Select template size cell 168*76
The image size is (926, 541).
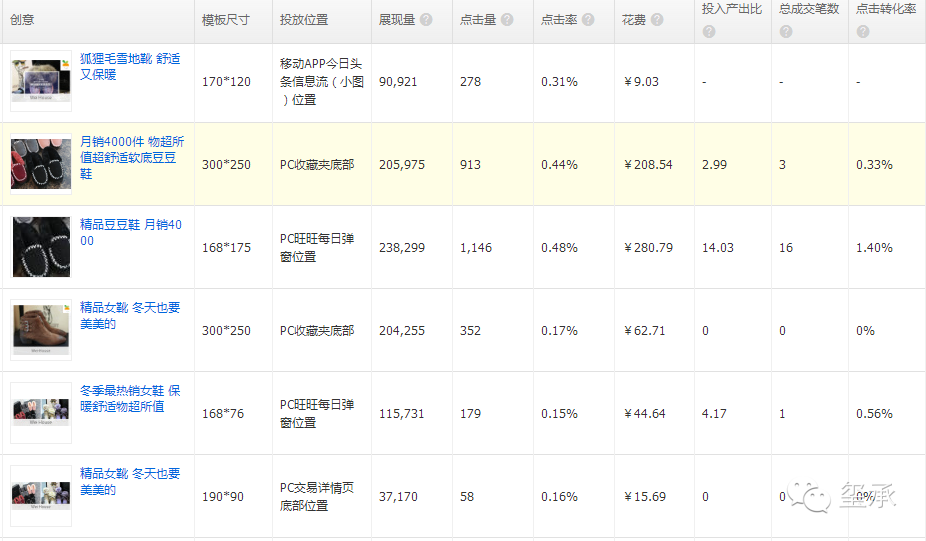(x=223, y=413)
